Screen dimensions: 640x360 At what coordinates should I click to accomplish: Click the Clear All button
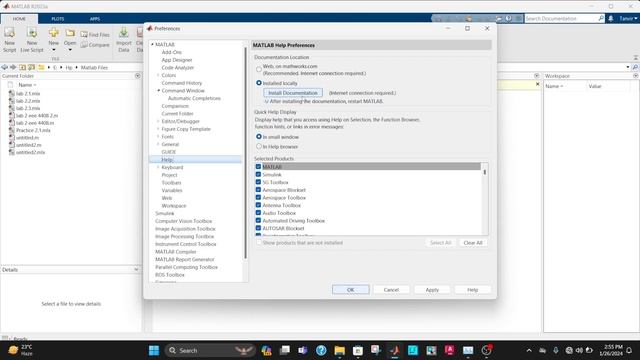pos(473,242)
